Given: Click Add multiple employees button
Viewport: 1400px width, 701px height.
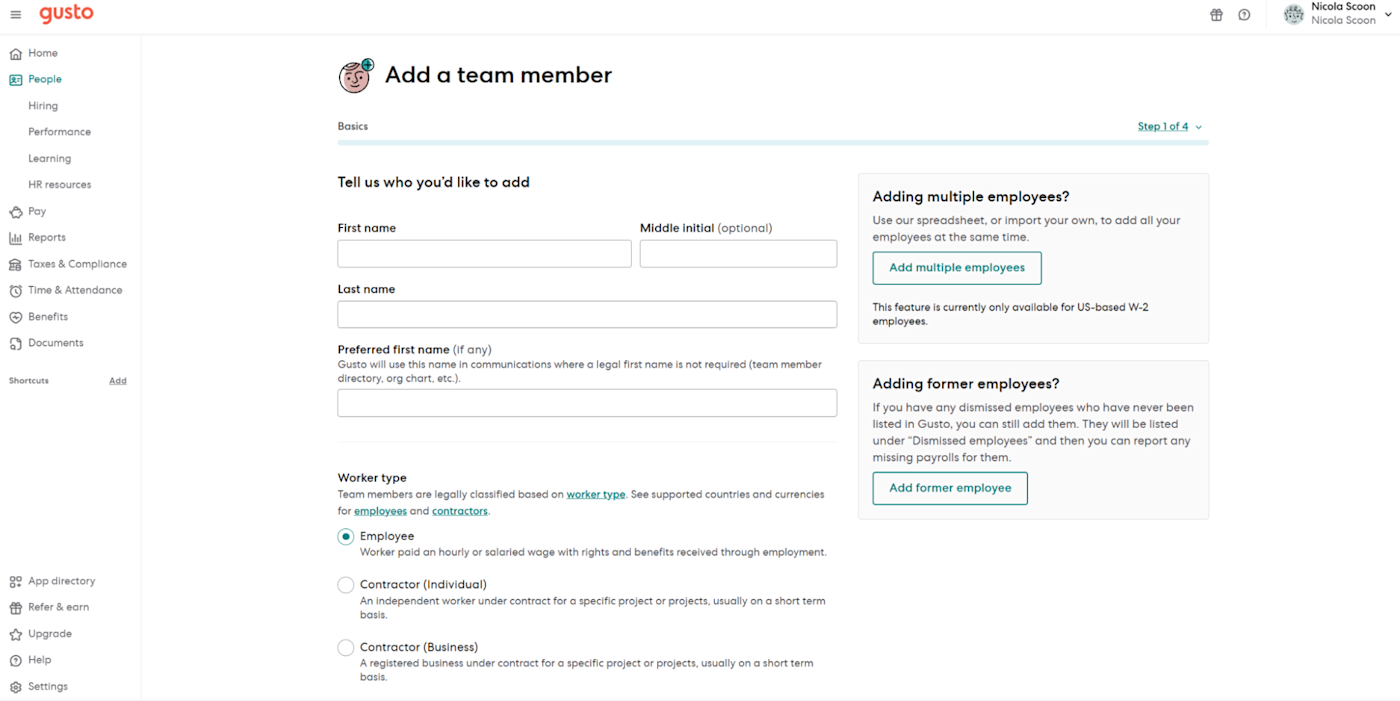Looking at the screenshot, I should [x=956, y=268].
